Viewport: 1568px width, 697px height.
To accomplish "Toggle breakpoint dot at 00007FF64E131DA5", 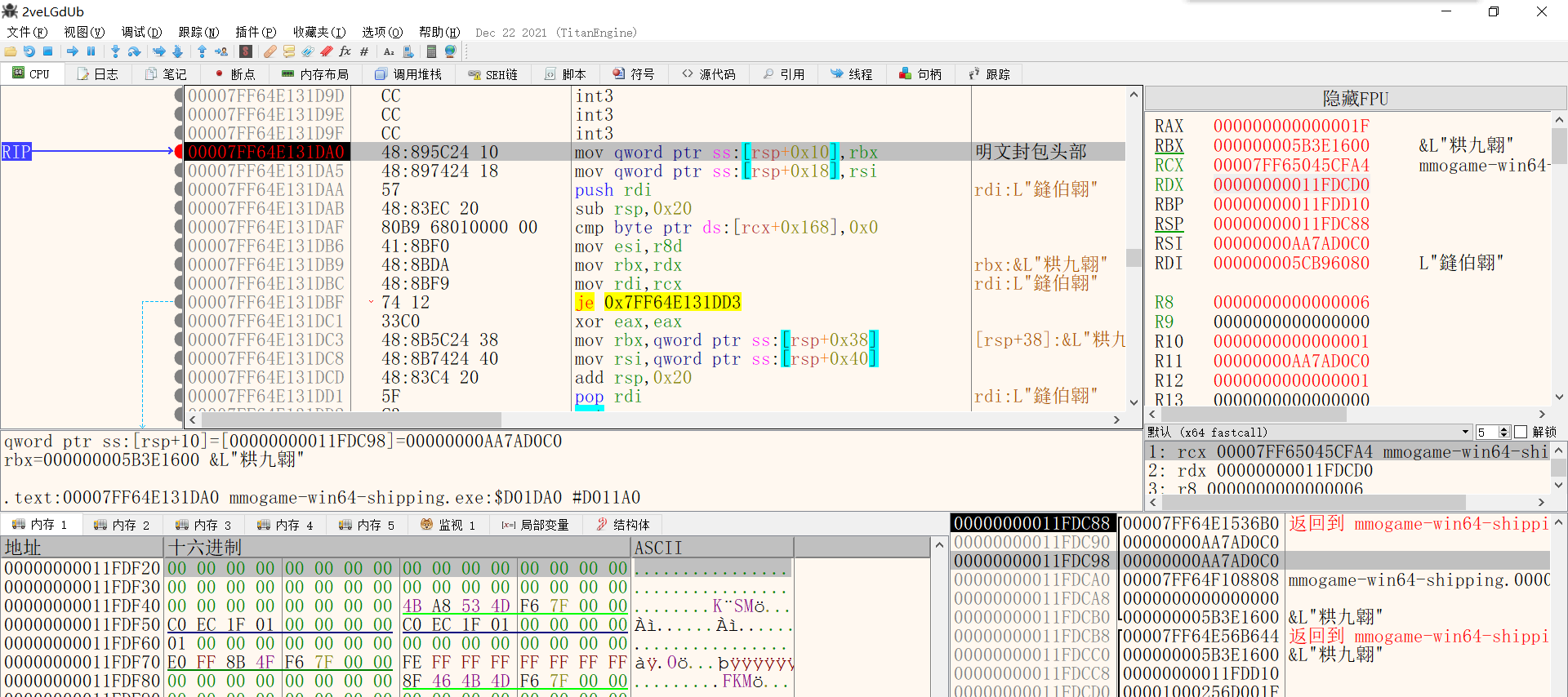I will pos(179,171).
